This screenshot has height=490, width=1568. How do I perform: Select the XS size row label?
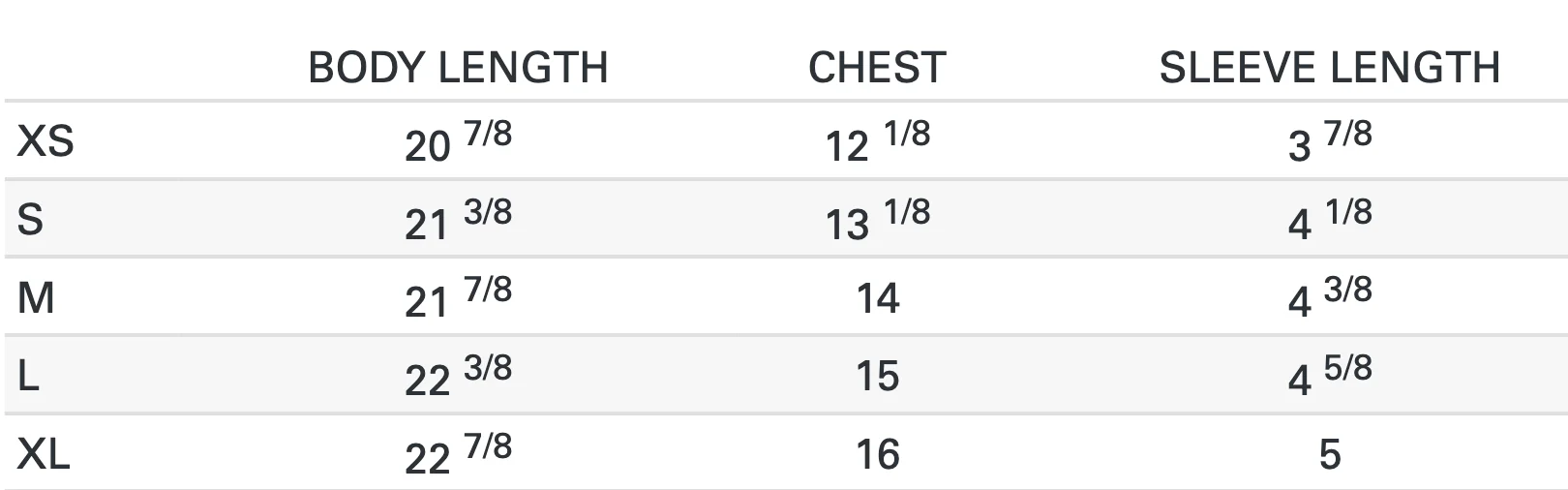click(45, 141)
